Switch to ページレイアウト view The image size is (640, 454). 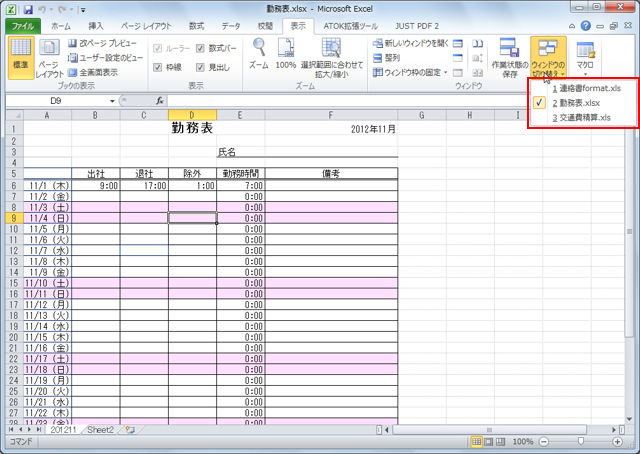click(x=49, y=58)
